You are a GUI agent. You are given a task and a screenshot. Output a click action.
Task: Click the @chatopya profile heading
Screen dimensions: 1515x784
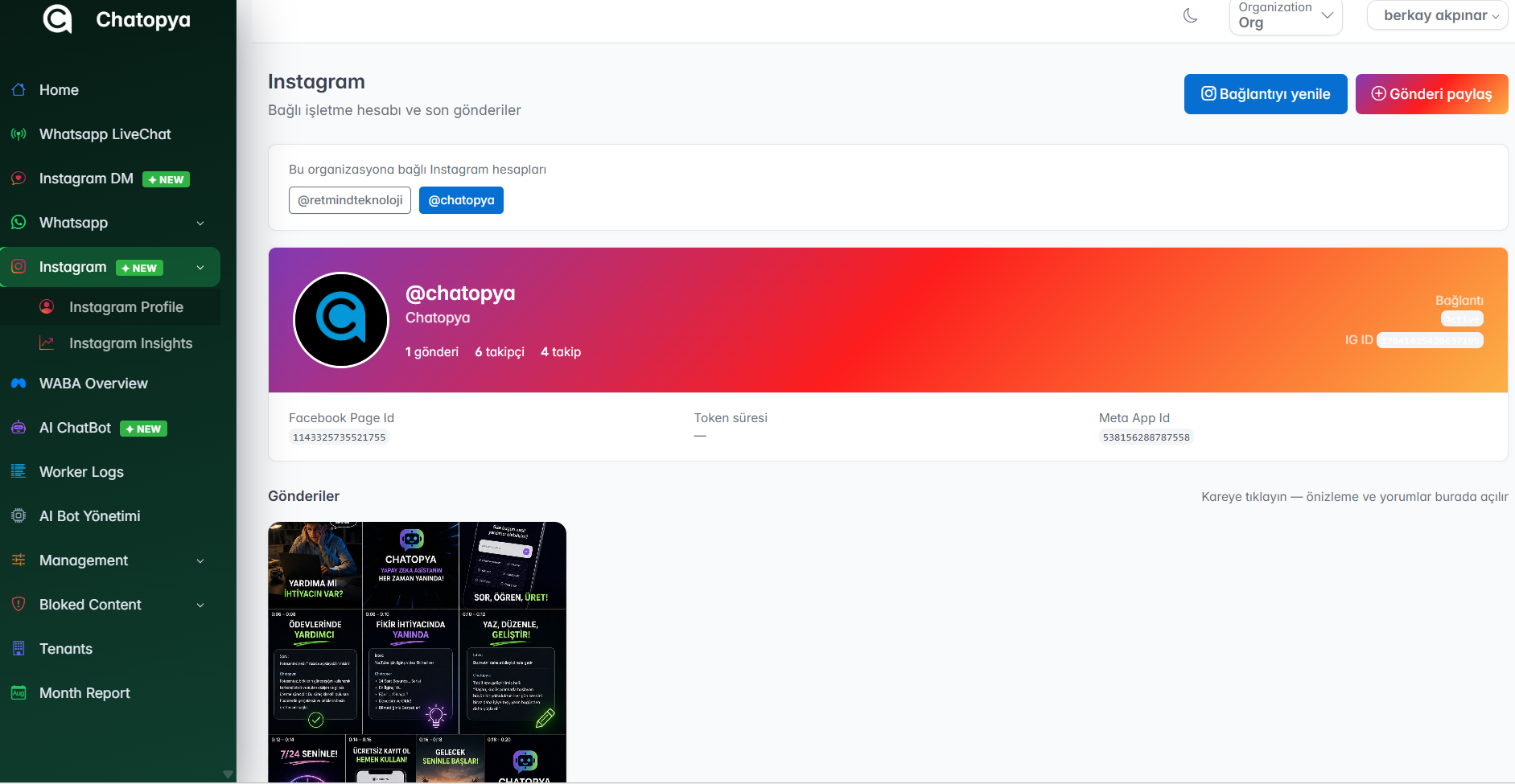pos(460,293)
